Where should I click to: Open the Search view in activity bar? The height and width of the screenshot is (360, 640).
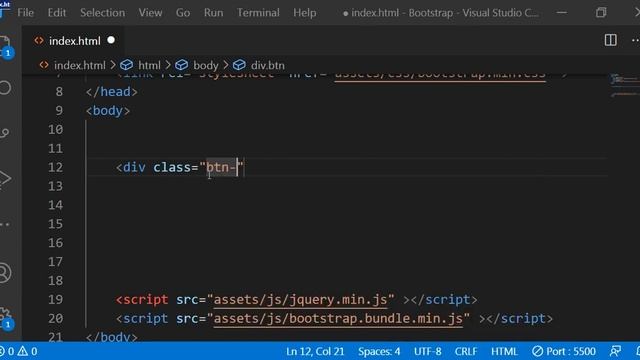pyautogui.click(x=5, y=88)
